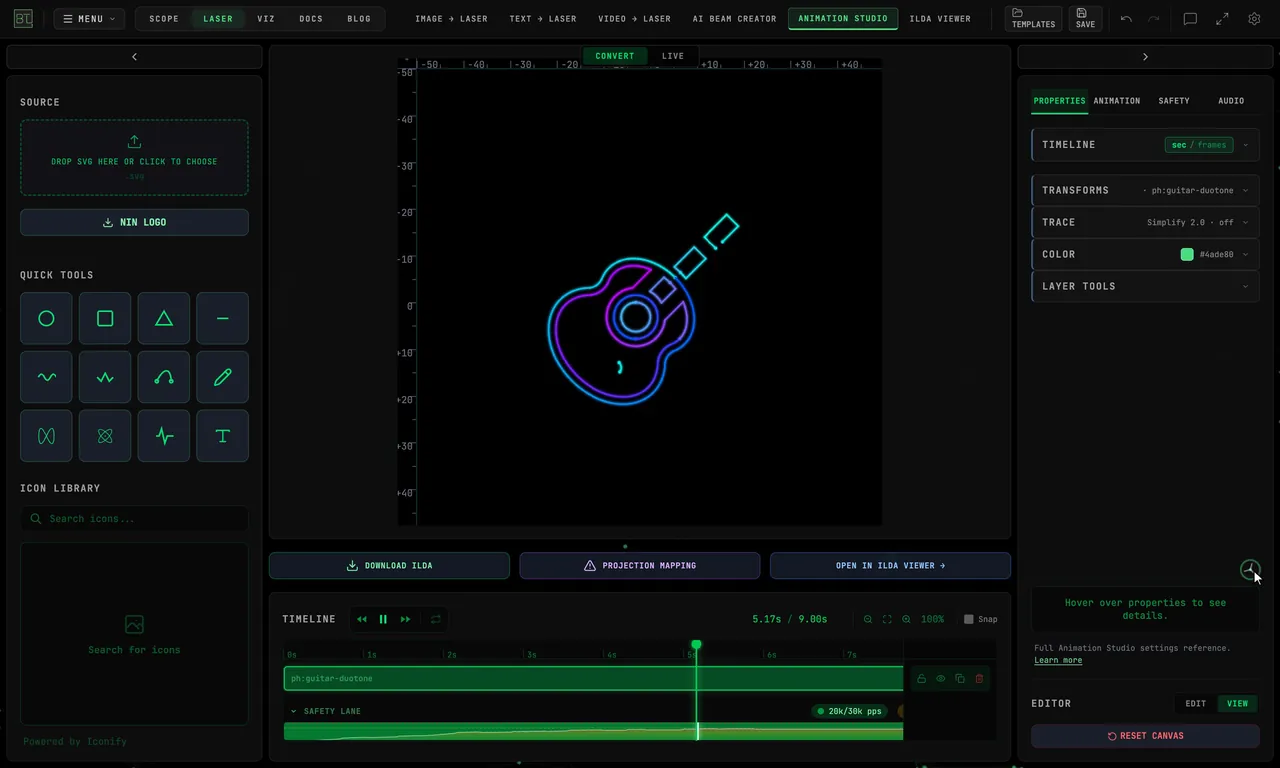The width and height of the screenshot is (1280, 768).
Task: Switch the editor to Edit mode
Action: 1196,704
